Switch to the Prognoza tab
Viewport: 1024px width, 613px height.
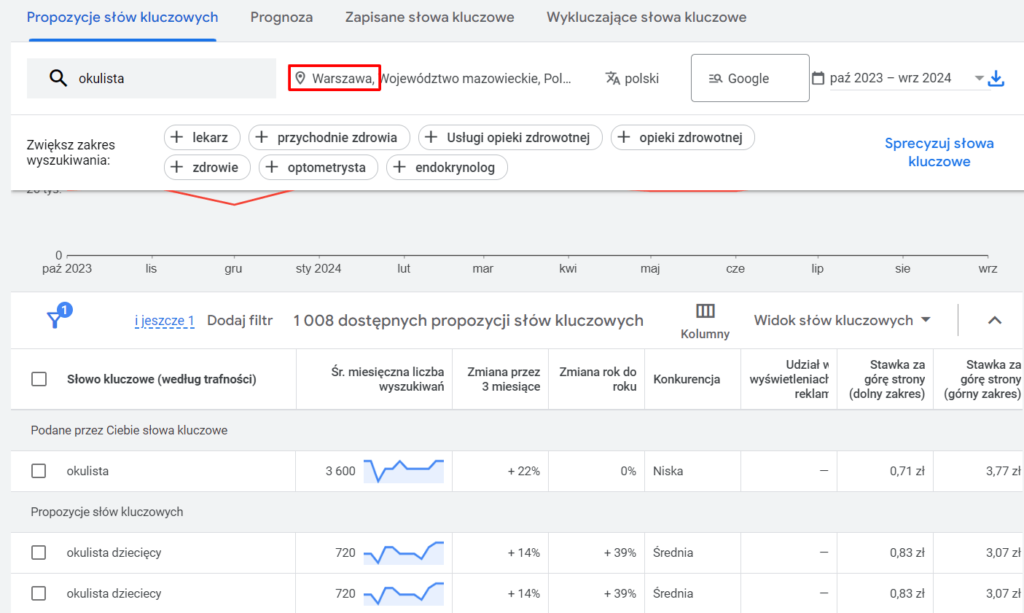point(281,18)
